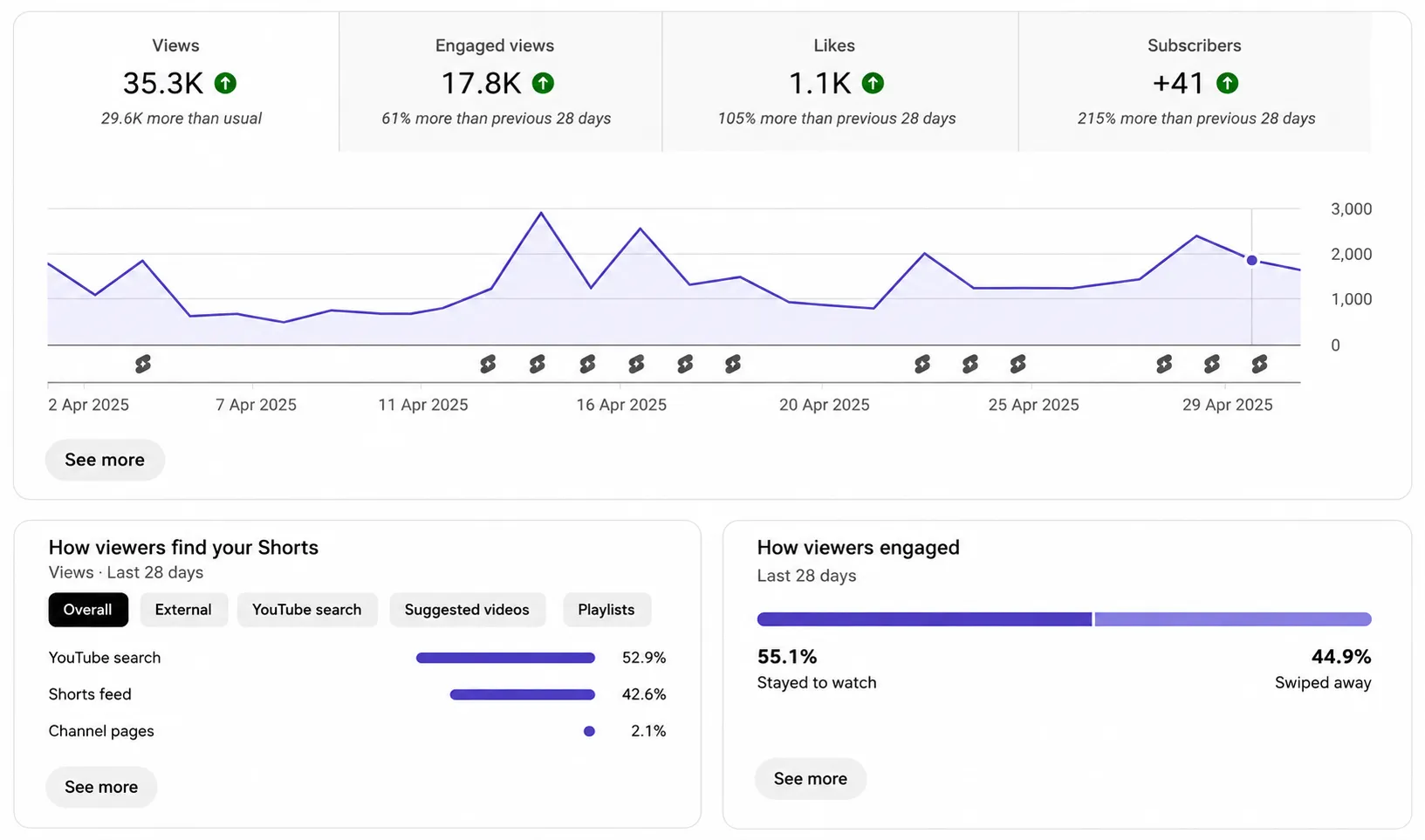This screenshot has width=1425, height=840.
Task: Click the fourth Shorts icon in the six-icon group
Action: [636, 364]
